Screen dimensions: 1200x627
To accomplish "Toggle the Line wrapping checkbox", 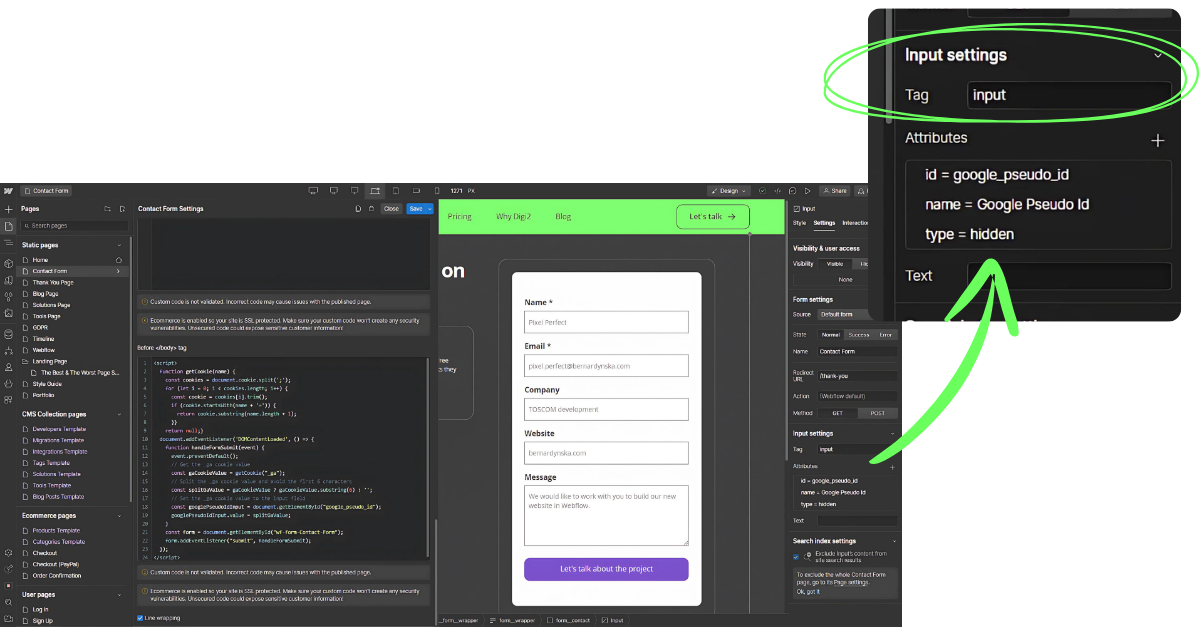I will click(x=140, y=618).
